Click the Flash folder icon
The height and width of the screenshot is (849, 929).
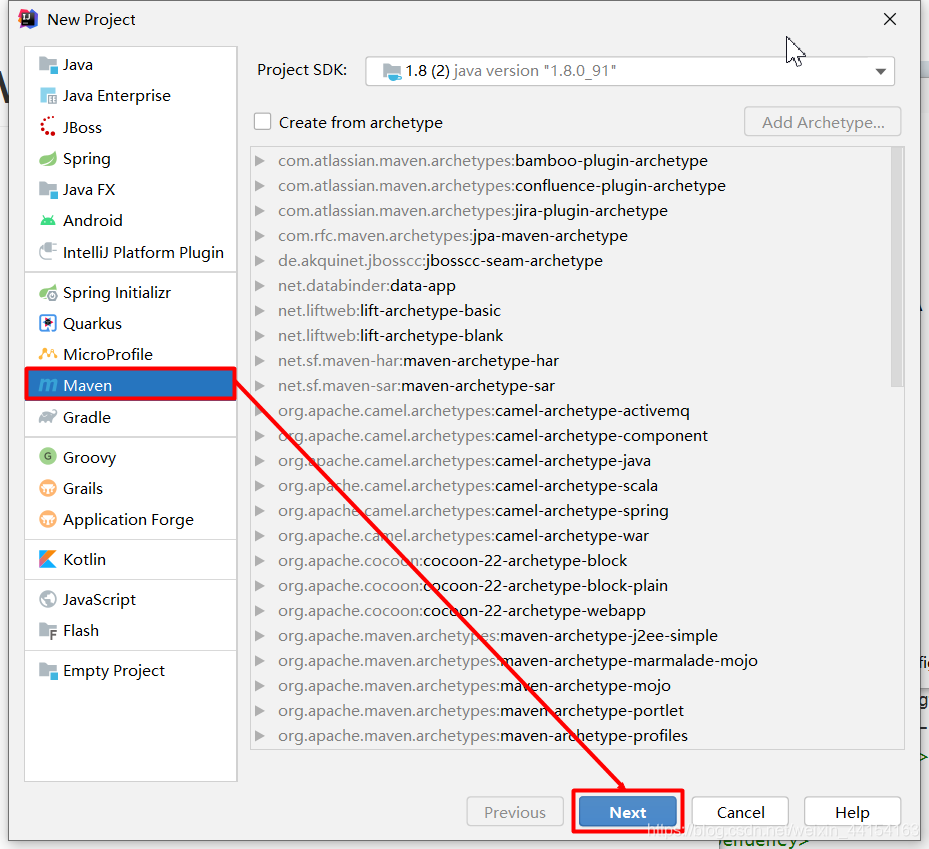coord(47,630)
